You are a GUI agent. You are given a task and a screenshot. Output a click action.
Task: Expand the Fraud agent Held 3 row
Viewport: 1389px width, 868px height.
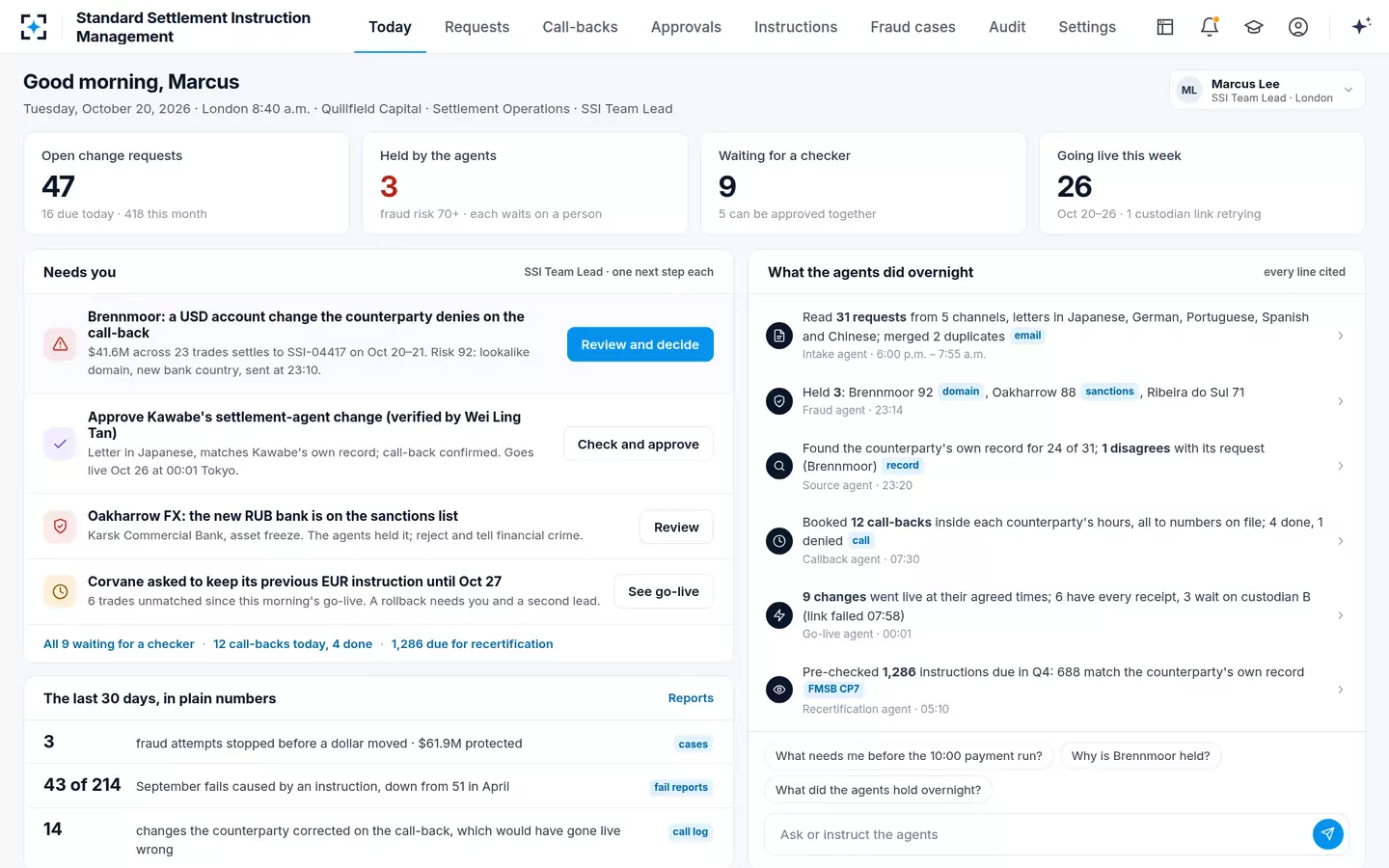coord(1056,401)
